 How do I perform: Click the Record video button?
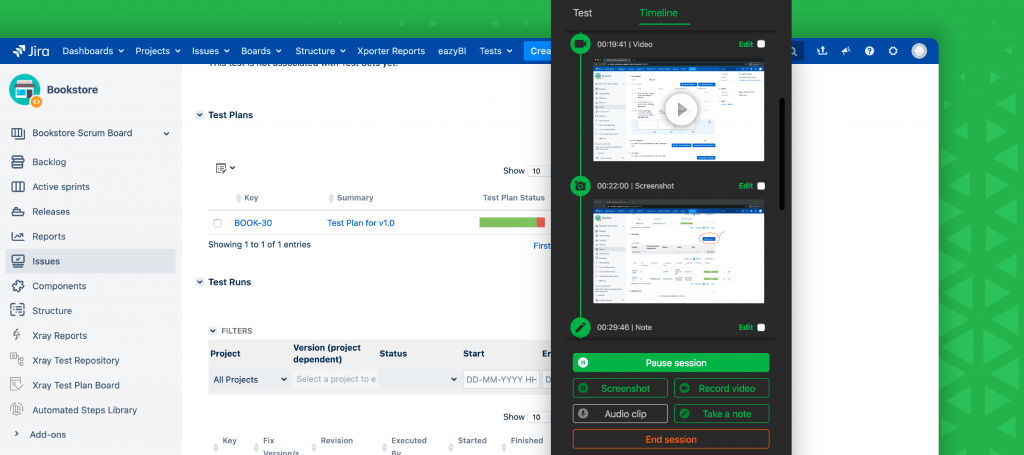point(722,388)
